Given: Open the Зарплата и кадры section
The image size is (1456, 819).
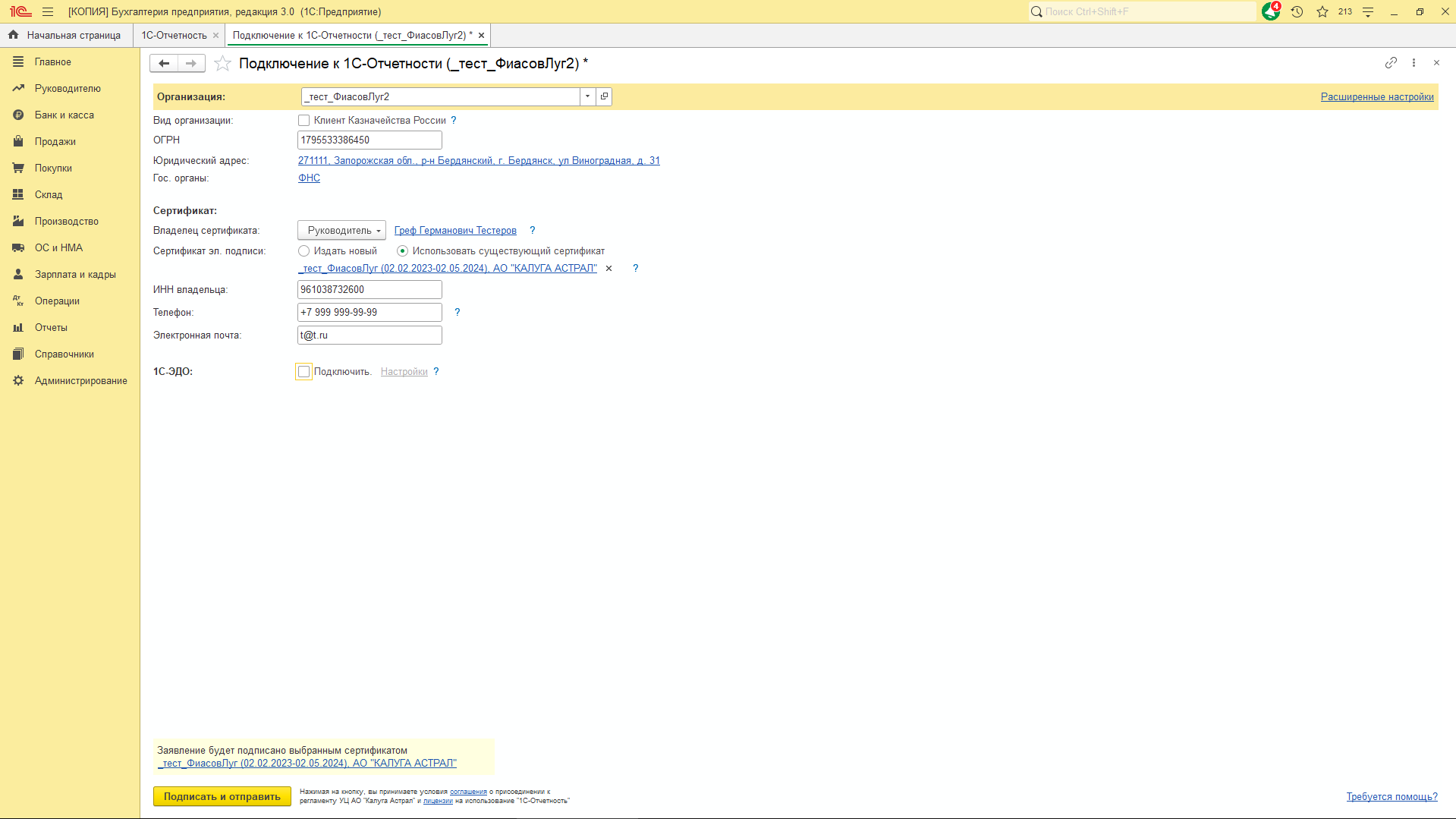Looking at the screenshot, I should point(71,274).
